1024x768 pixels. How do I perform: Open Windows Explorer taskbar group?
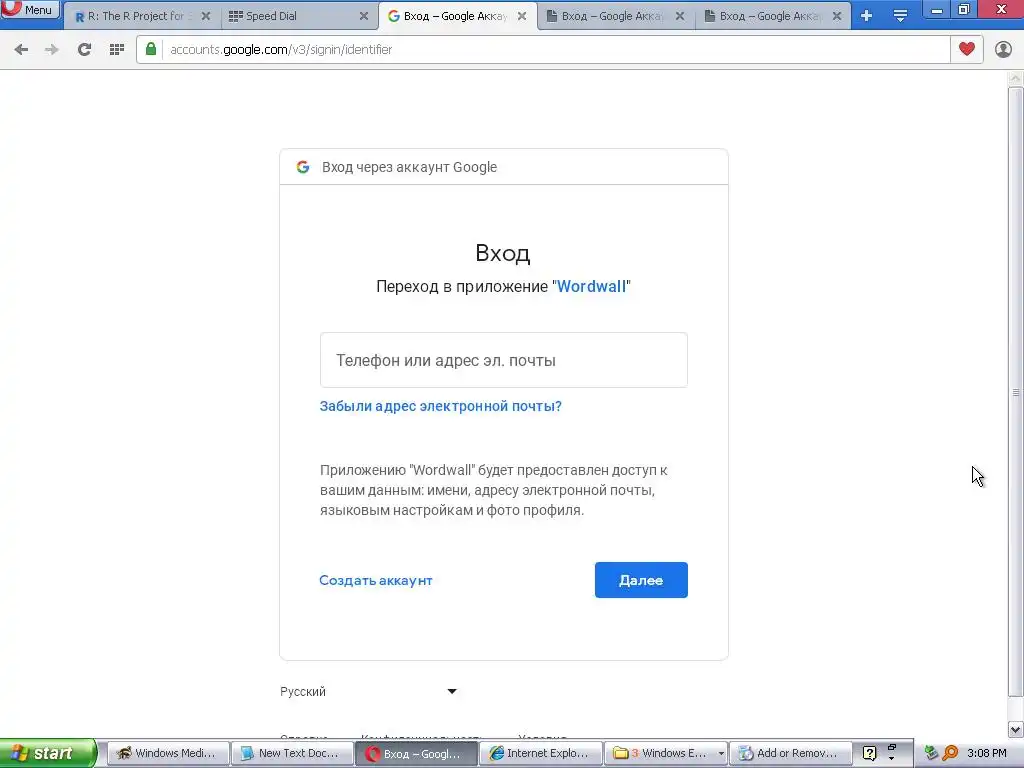tap(665, 753)
